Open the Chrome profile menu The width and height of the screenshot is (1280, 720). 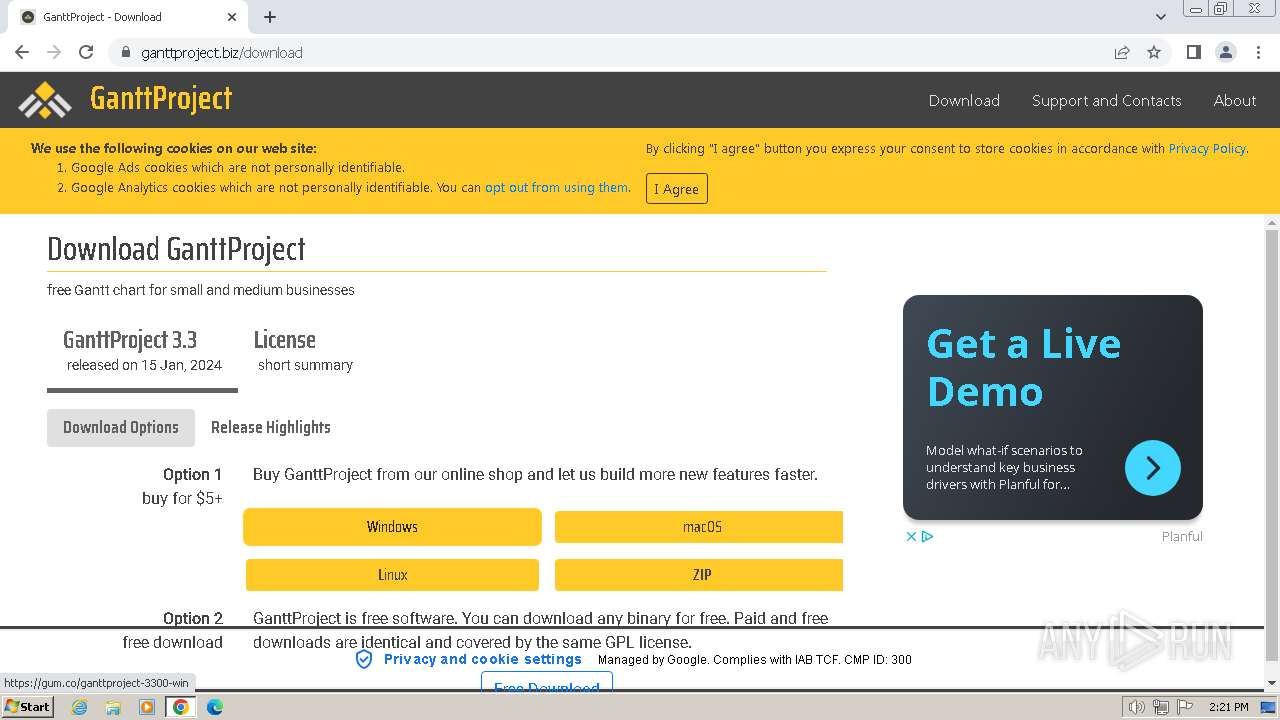coord(1225,52)
